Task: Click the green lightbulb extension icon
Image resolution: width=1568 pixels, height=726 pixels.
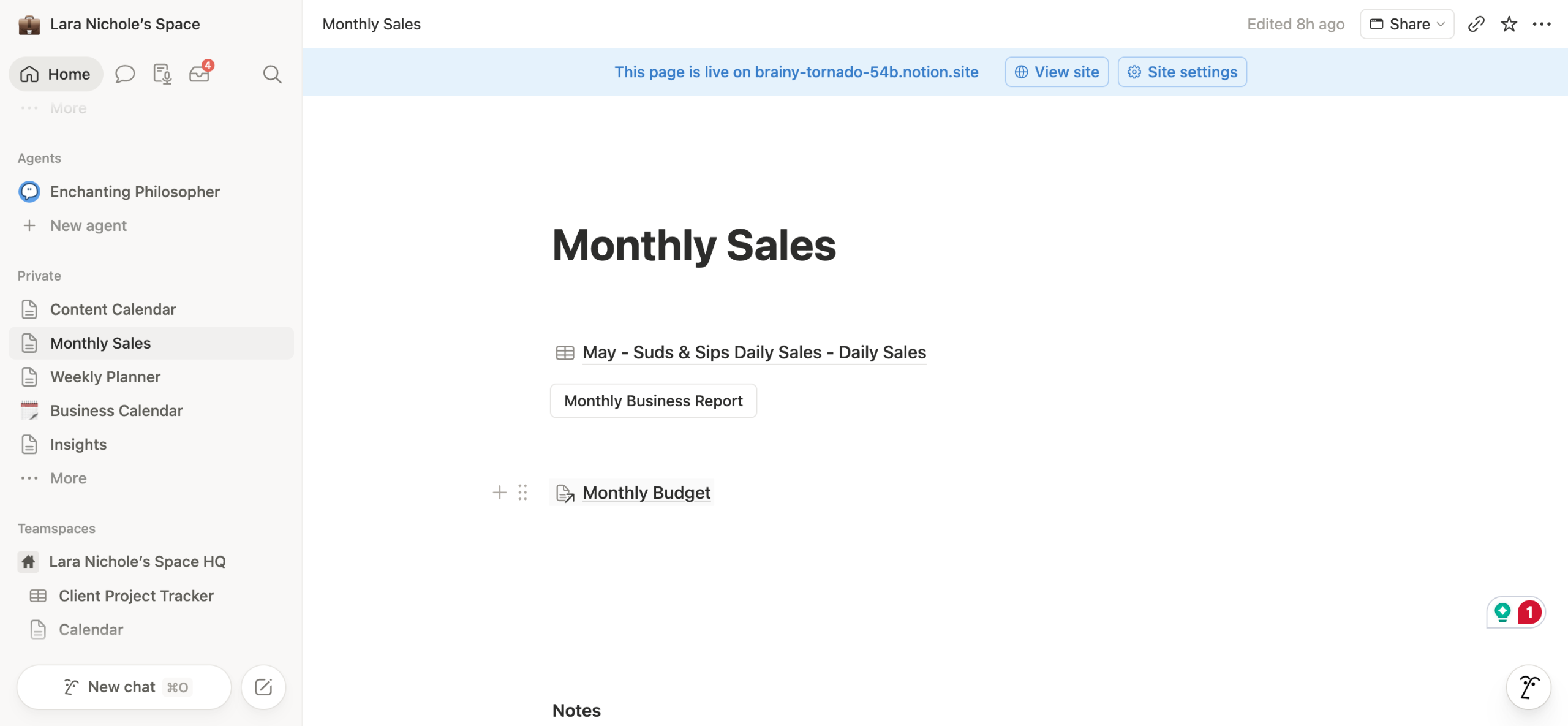Action: 1502,612
